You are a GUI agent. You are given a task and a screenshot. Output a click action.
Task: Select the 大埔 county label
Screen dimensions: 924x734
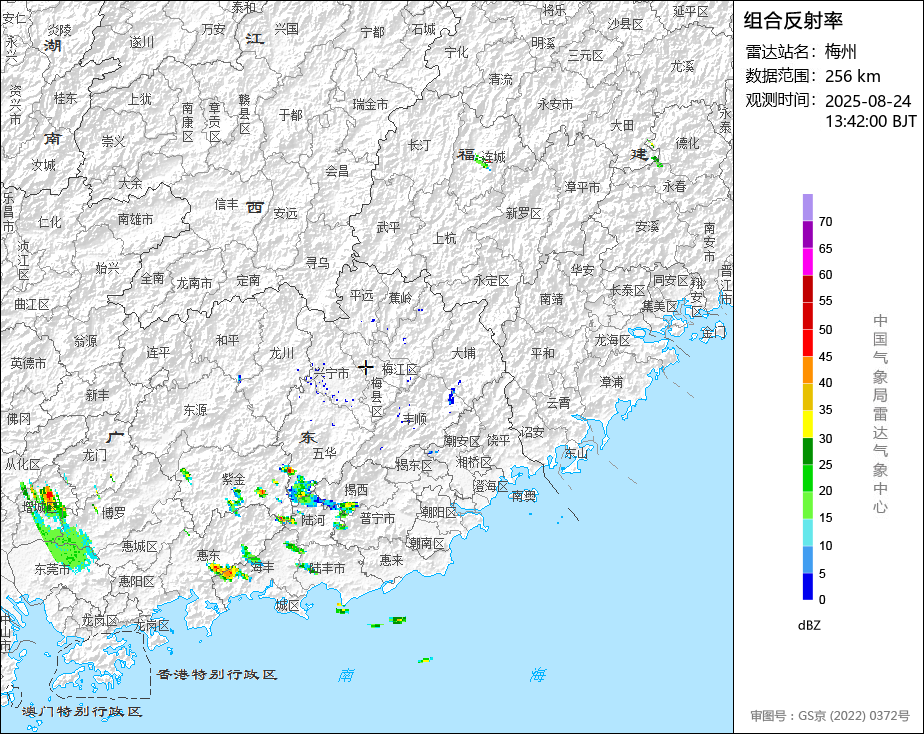464,353
